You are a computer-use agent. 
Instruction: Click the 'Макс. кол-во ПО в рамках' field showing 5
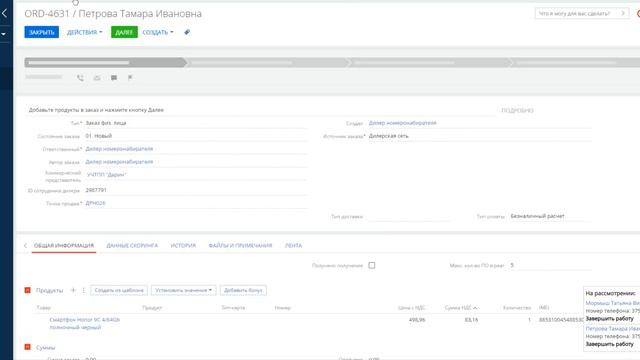coord(550,265)
